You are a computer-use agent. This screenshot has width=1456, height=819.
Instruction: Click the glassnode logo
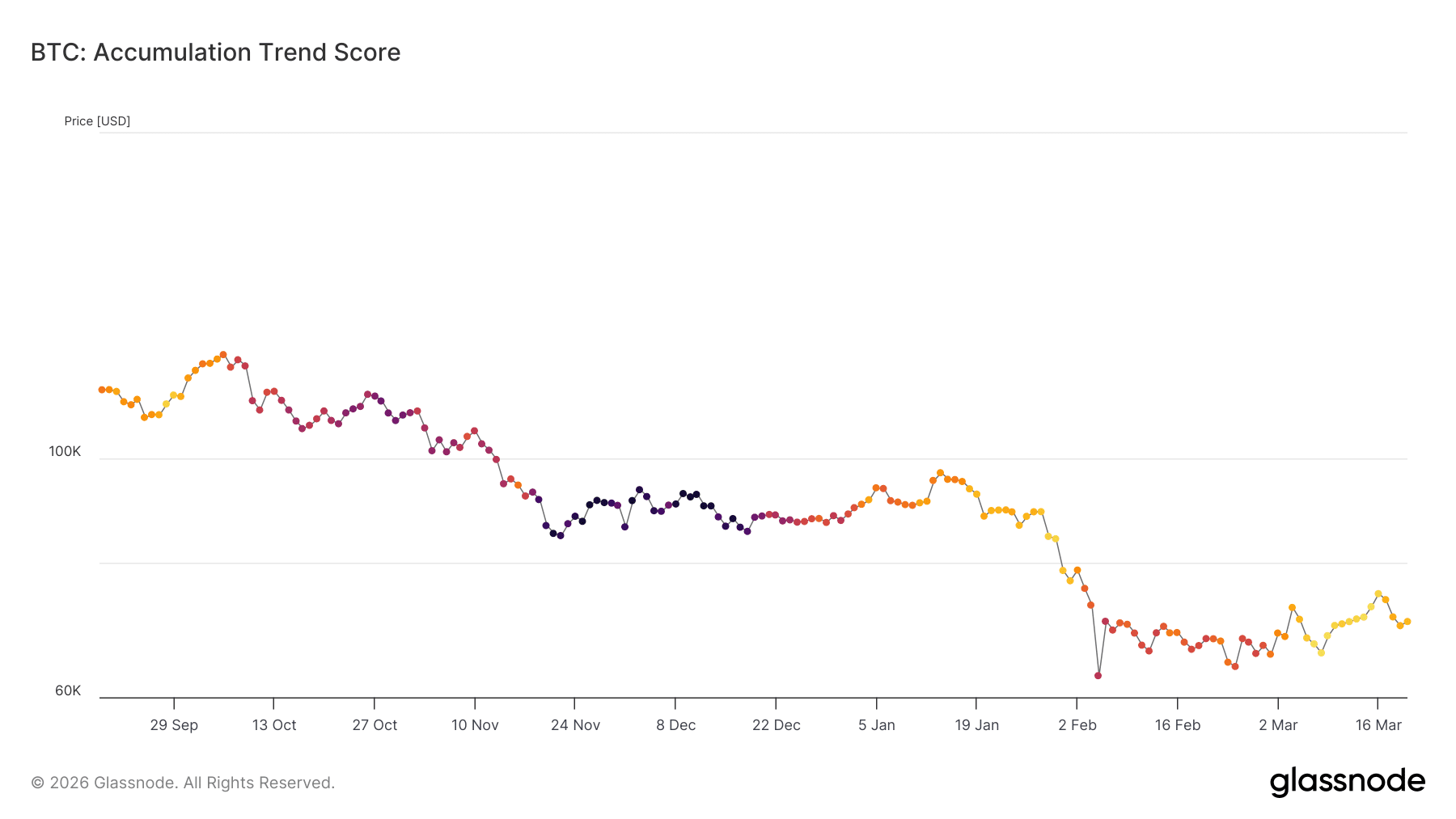tap(1347, 782)
